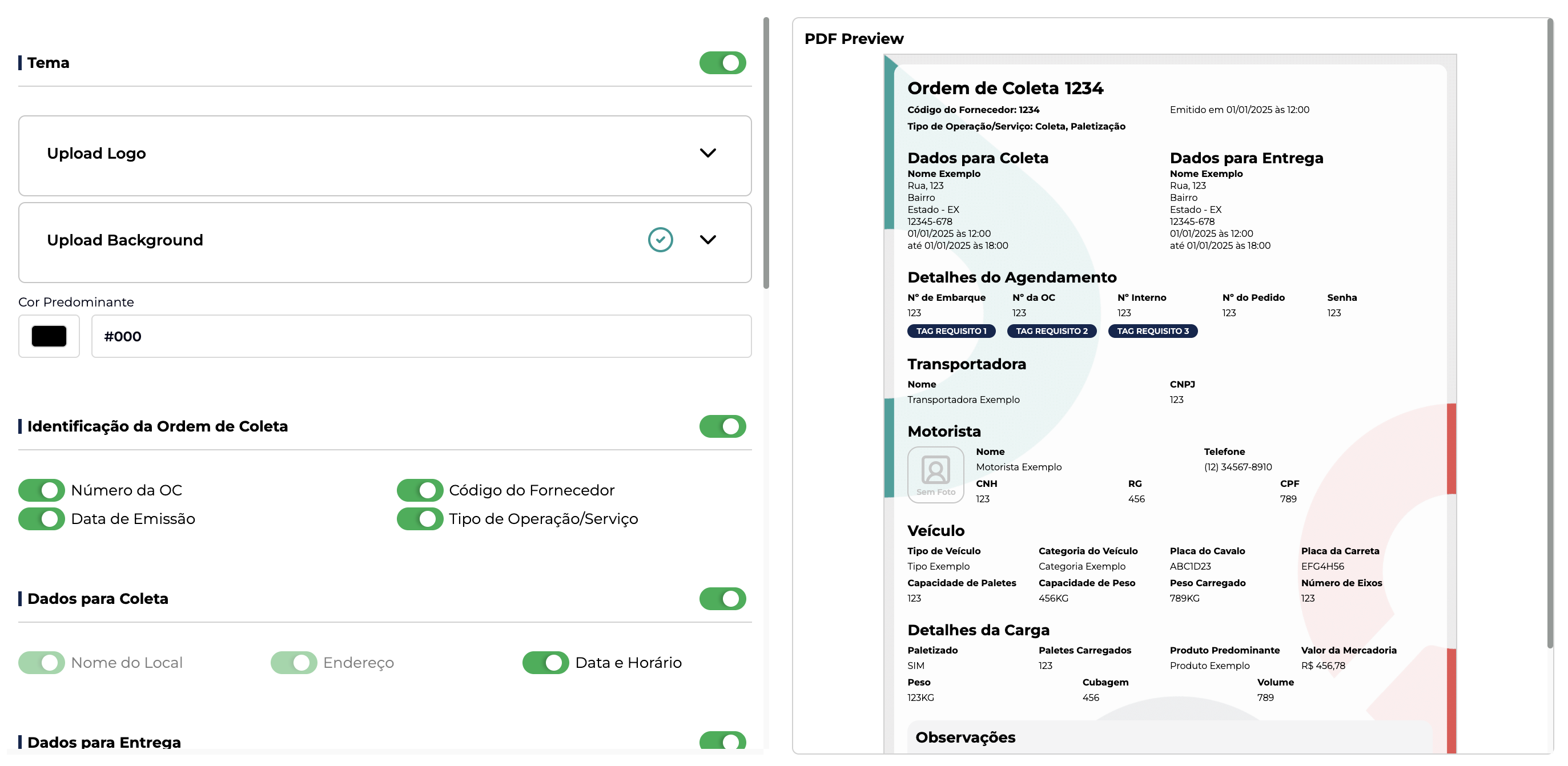
Task: Open the black Cor Predominante swatch
Action: pos(49,336)
